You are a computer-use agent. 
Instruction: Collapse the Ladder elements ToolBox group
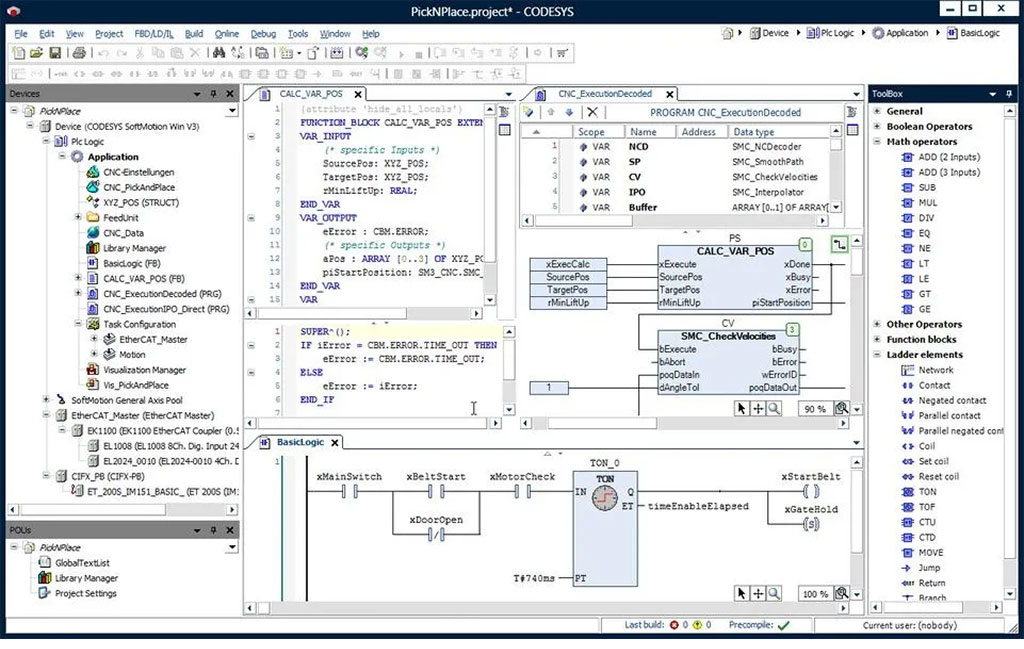click(877, 355)
